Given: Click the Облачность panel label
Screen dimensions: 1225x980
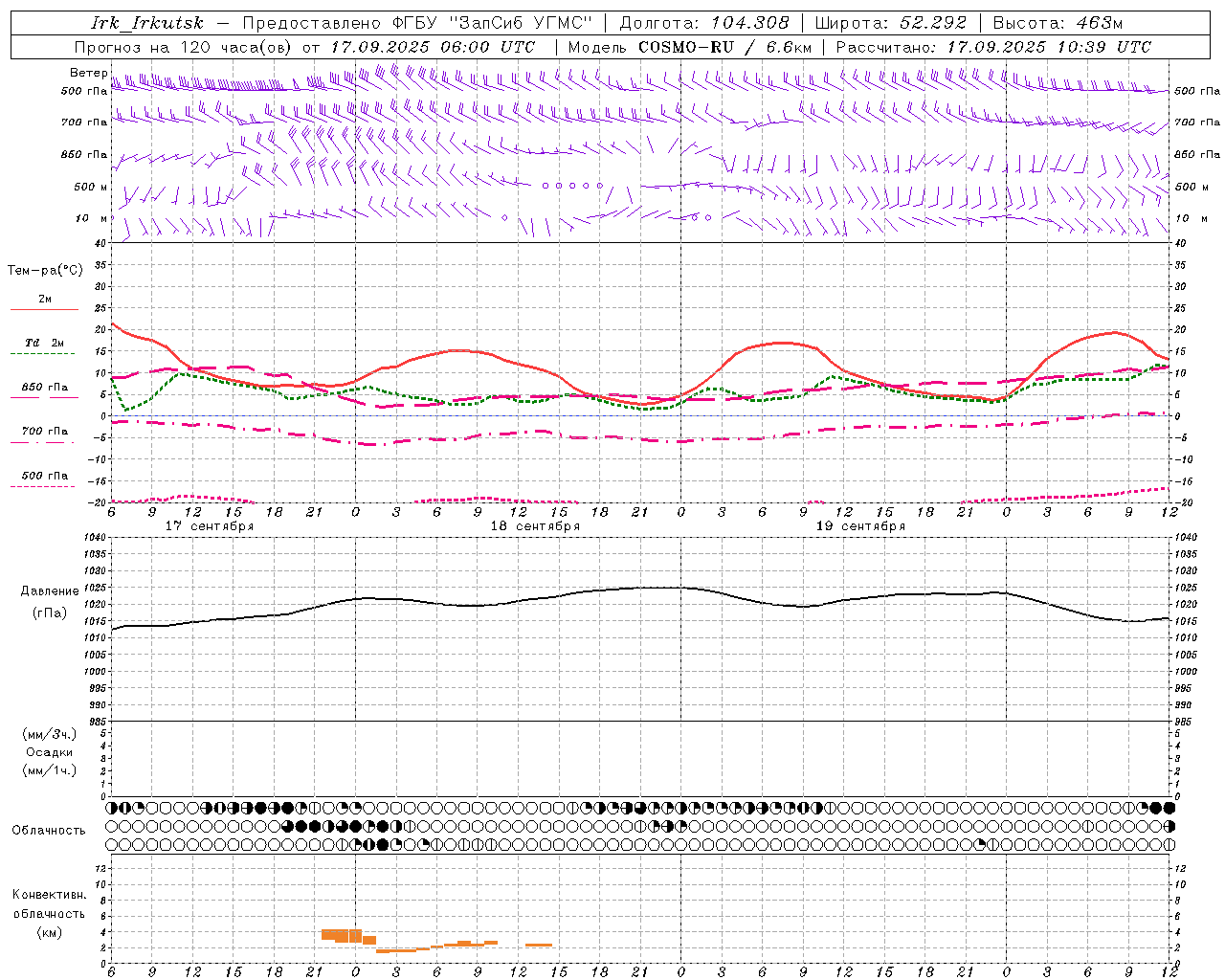Looking at the screenshot, I should (49, 831).
